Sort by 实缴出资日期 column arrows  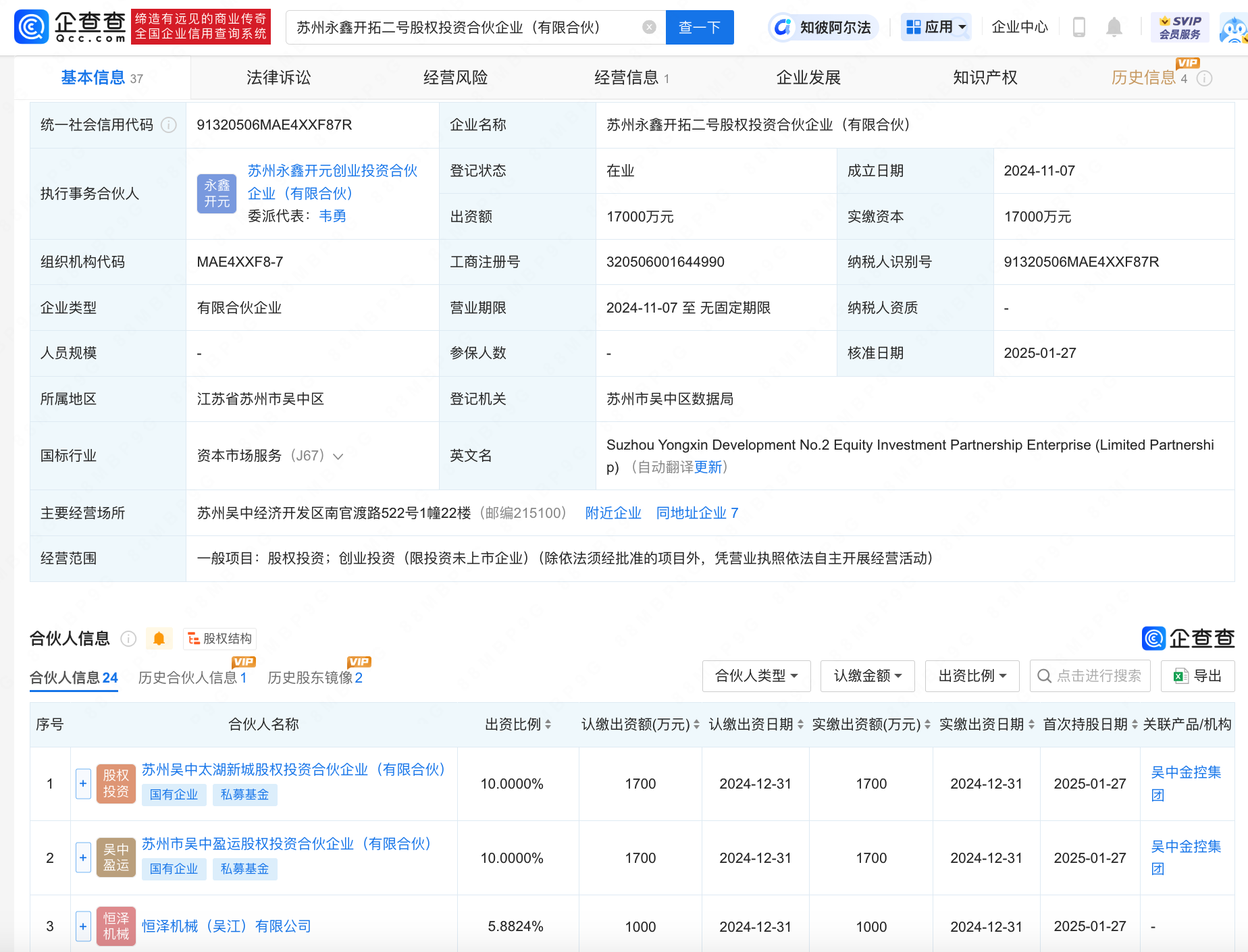[x=1031, y=724]
